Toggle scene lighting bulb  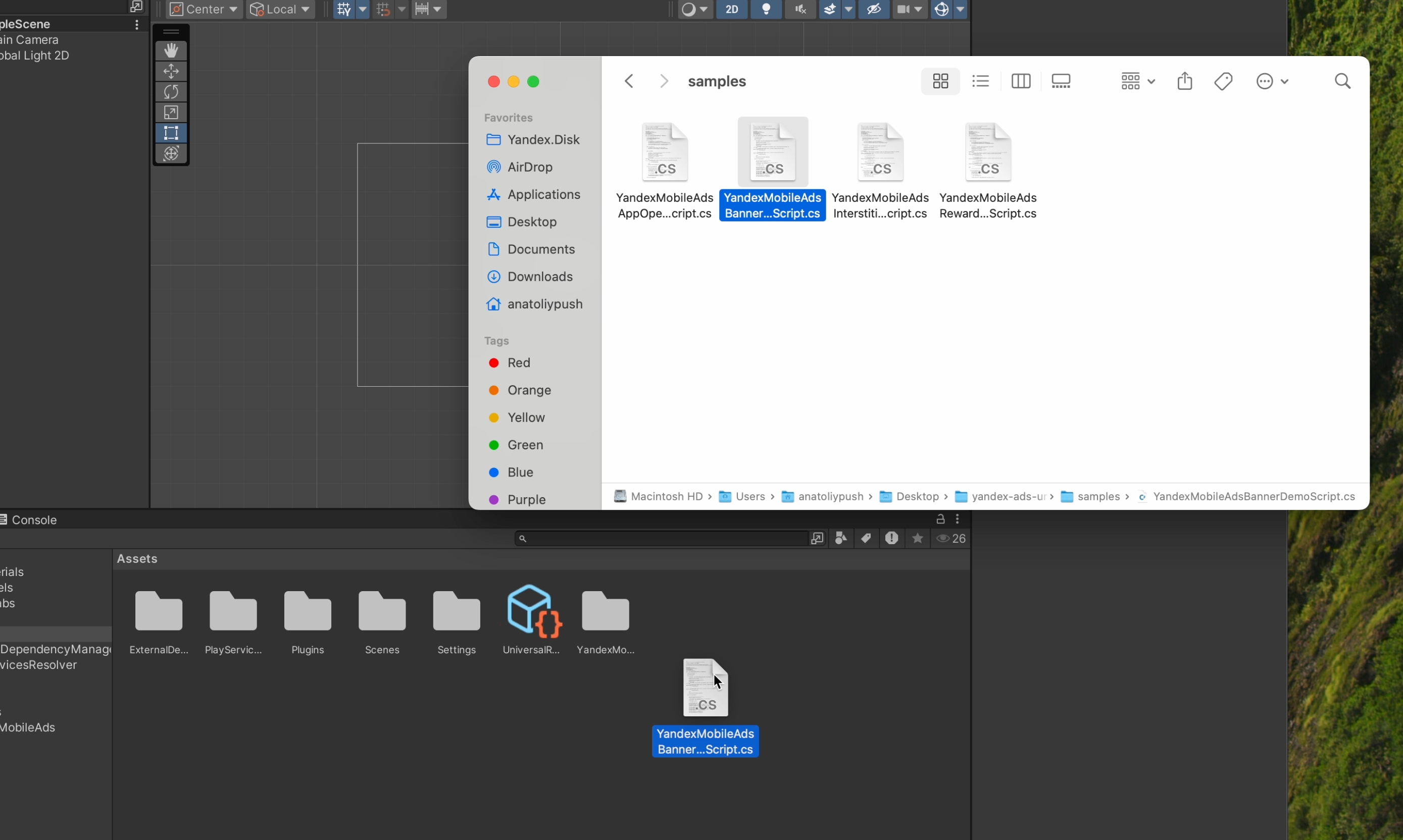click(x=767, y=9)
